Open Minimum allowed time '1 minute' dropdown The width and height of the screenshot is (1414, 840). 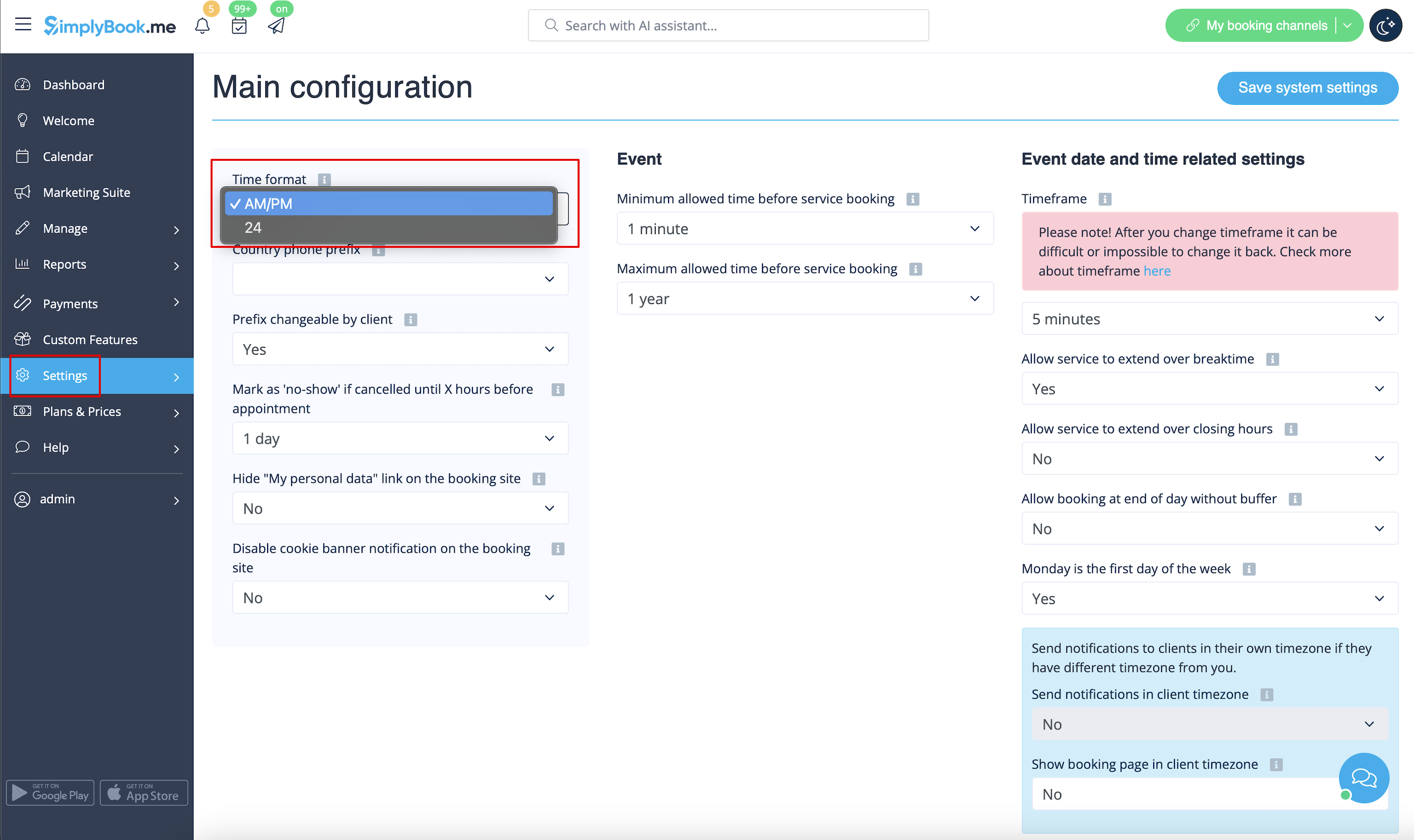point(805,229)
